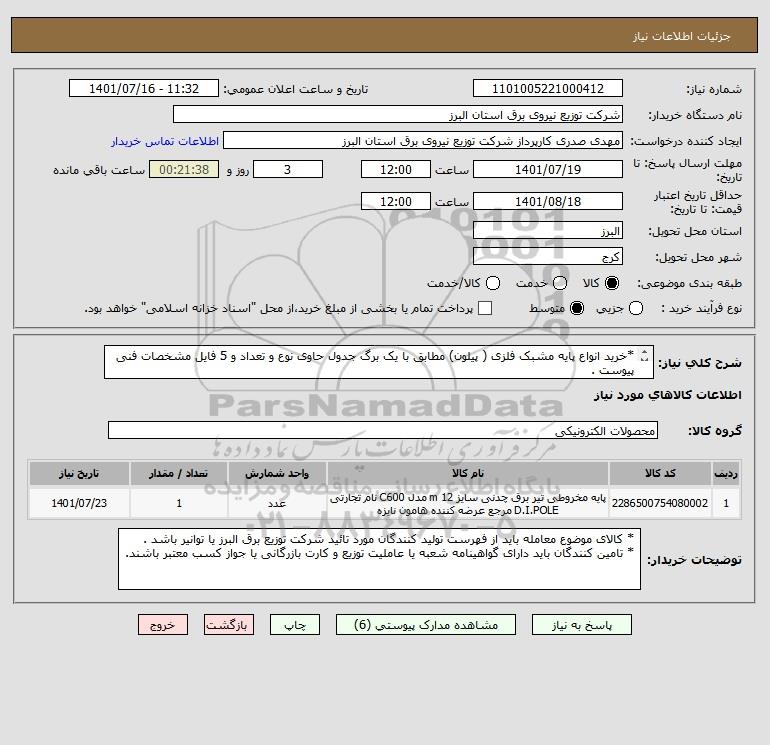770x745 pixels.
Task: Click product code cell 2286500754080002
Action: (x=660, y=503)
